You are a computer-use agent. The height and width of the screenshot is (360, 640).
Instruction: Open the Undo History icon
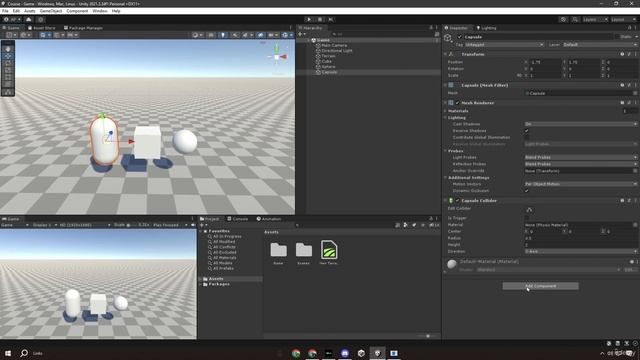tap(563, 19)
